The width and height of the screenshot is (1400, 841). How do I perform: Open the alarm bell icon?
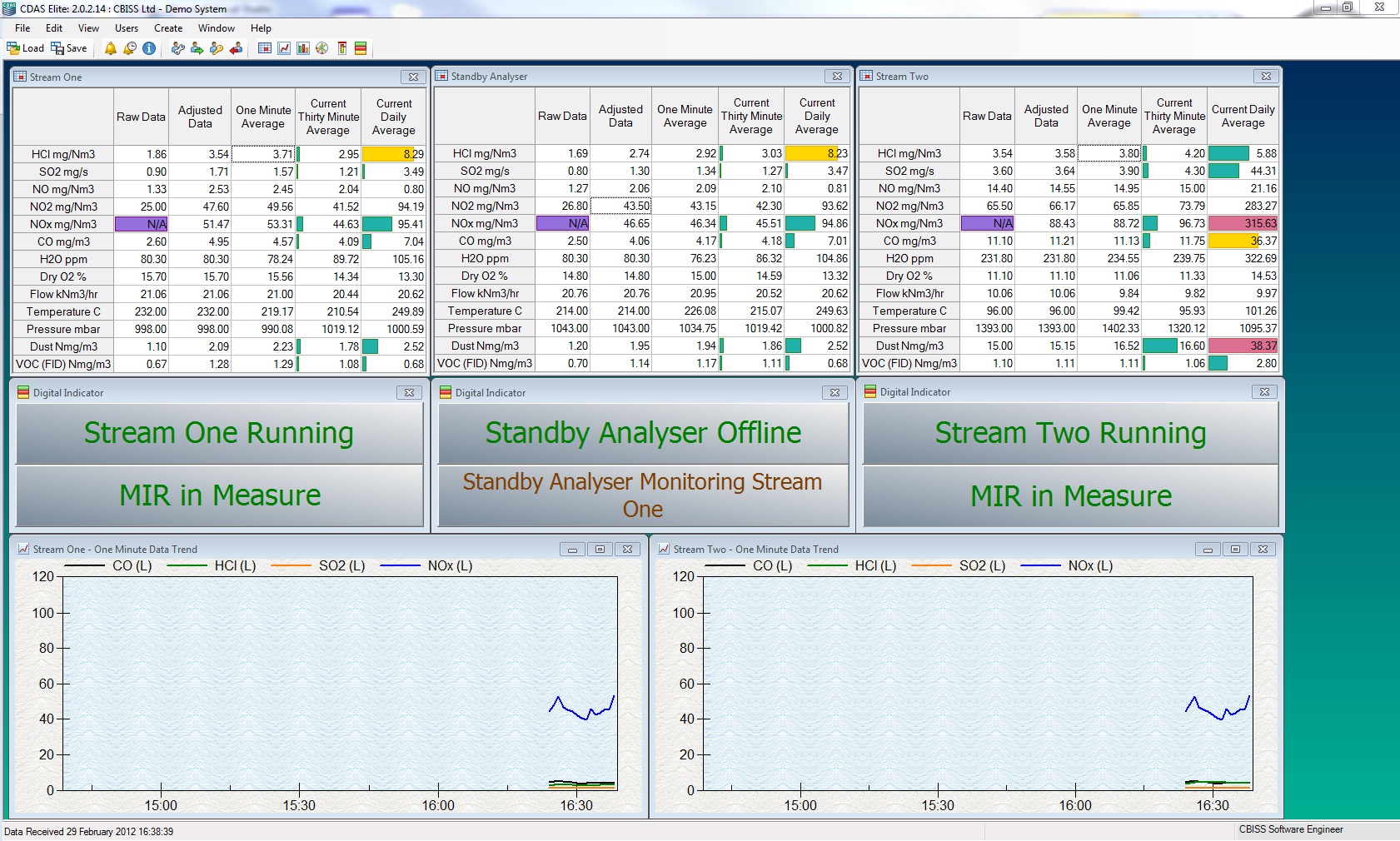pyautogui.click(x=110, y=48)
